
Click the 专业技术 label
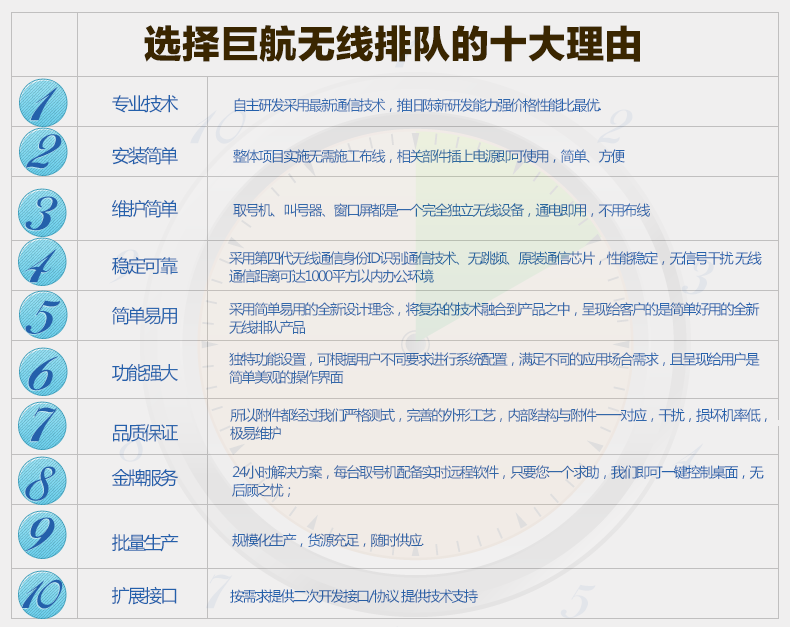[x=144, y=104]
